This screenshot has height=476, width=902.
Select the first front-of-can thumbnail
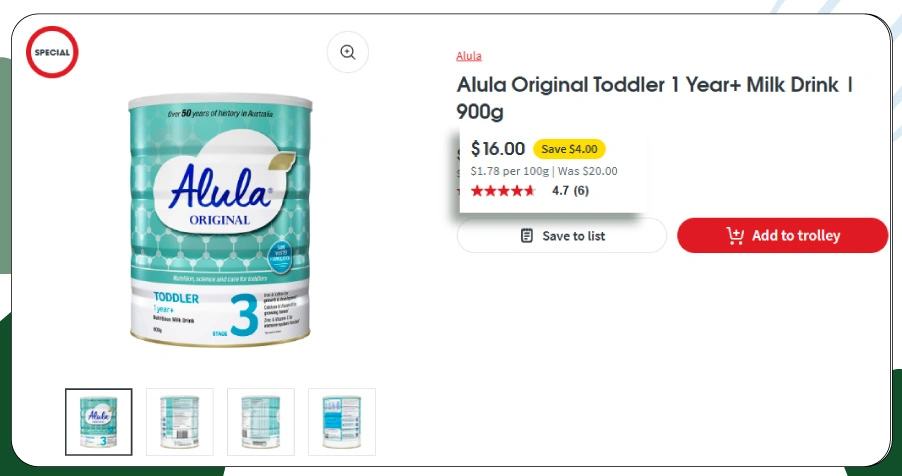point(98,421)
